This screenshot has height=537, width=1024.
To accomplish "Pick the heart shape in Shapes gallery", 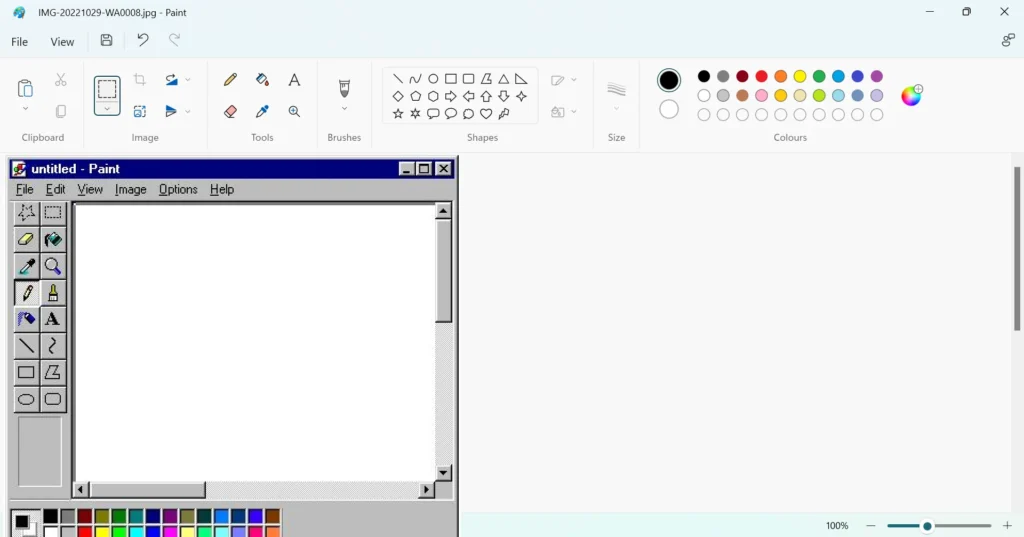I will tap(486, 114).
